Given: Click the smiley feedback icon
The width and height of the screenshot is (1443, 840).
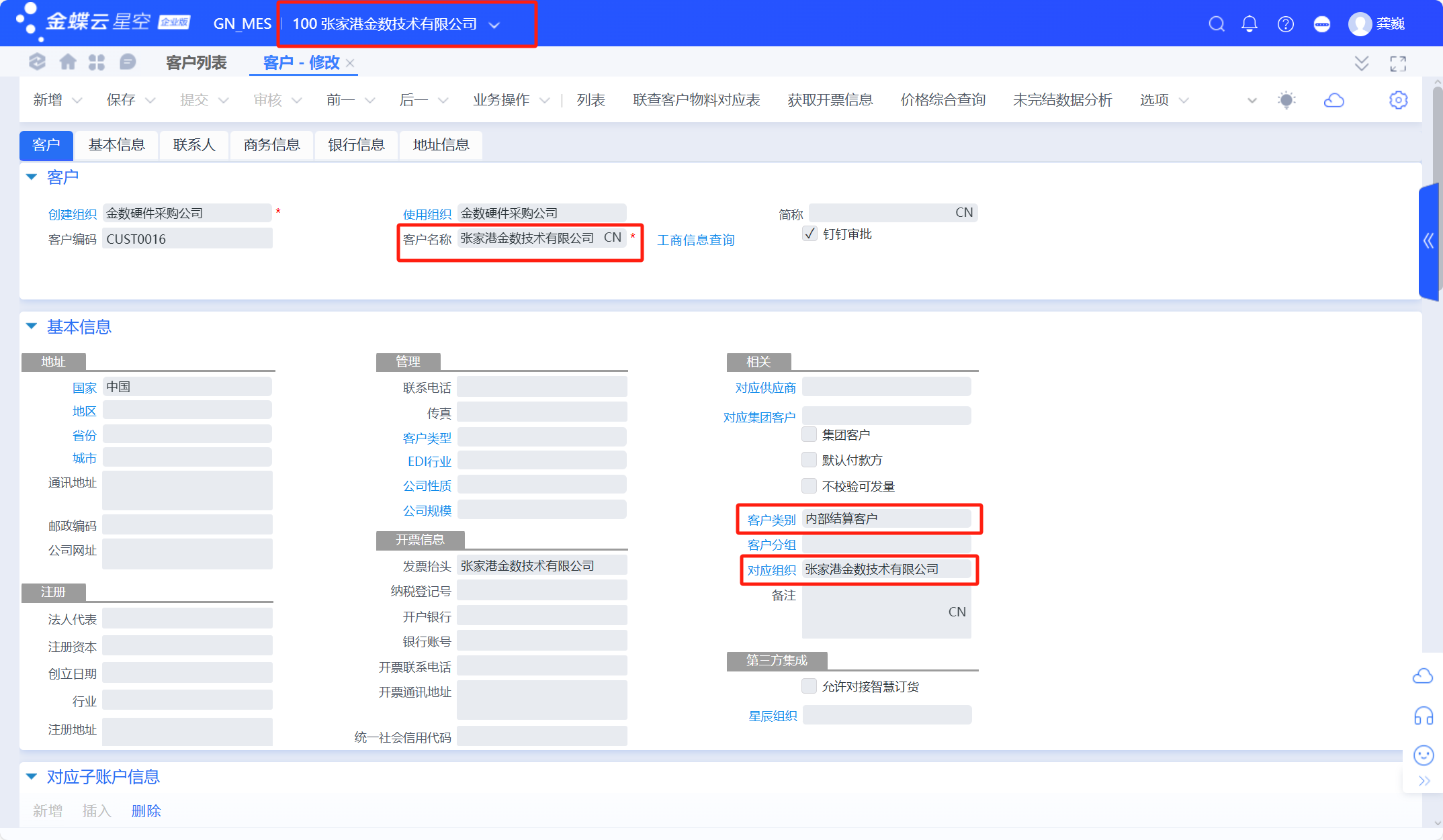Looking at the screenshot, I should pyautogui.click(x=1424, y=755).
